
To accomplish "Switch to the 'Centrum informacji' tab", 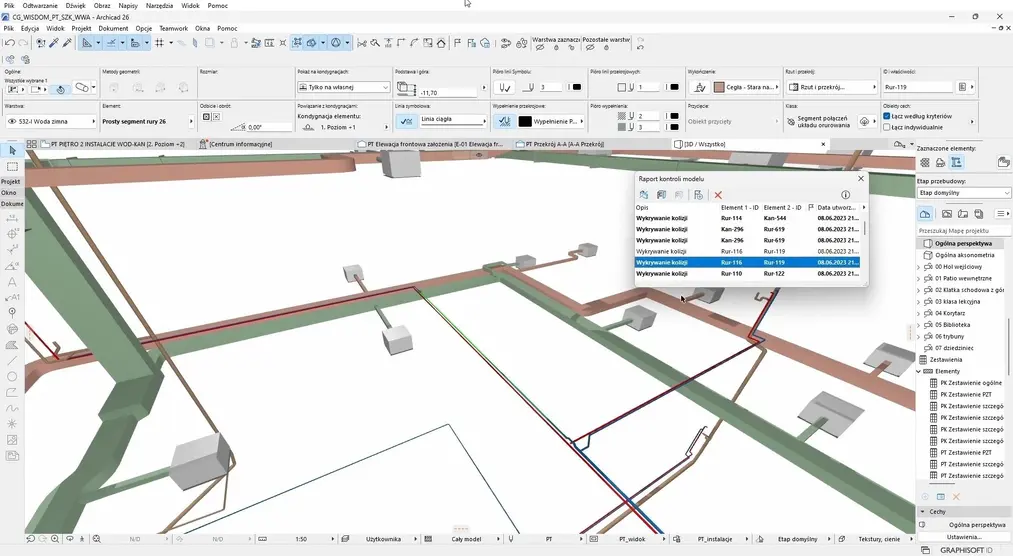I will (x=240, y=144).
